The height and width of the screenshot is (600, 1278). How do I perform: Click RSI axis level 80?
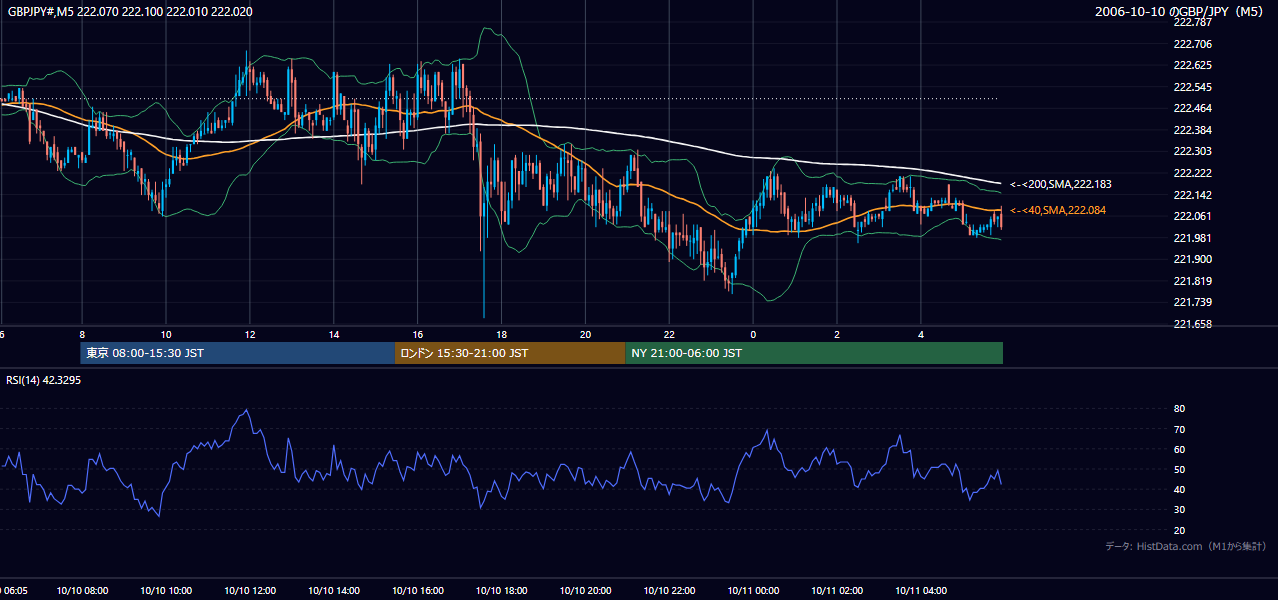pyautogui.click(x=1180, y=409)
